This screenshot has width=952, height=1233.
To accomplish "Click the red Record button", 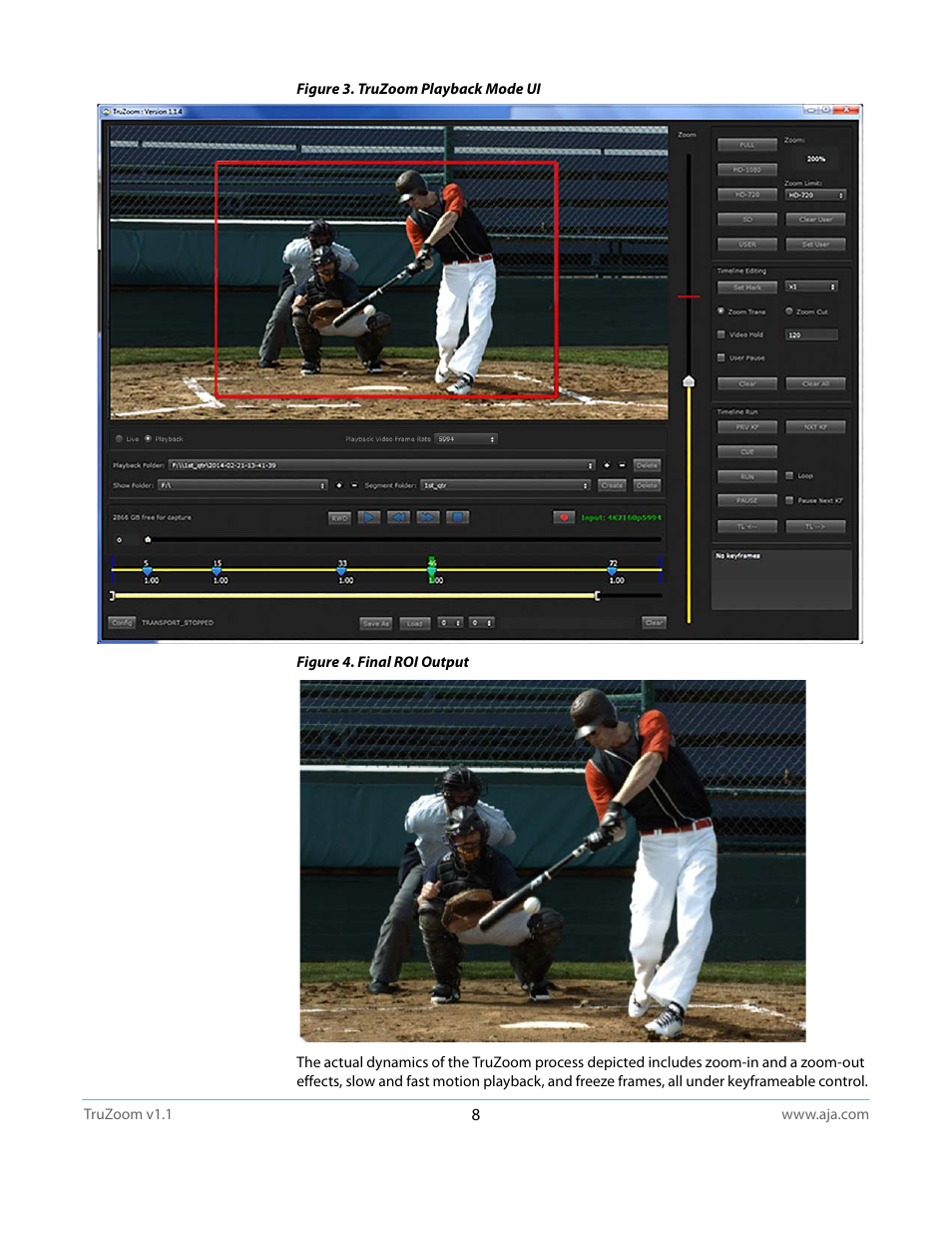I will (564, 517).
